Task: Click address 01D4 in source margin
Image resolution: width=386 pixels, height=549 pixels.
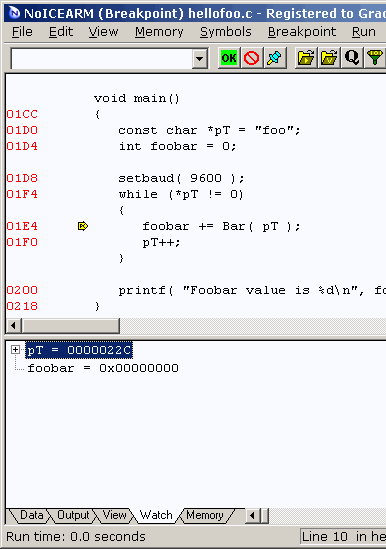Action: click(x=22, y=146)
